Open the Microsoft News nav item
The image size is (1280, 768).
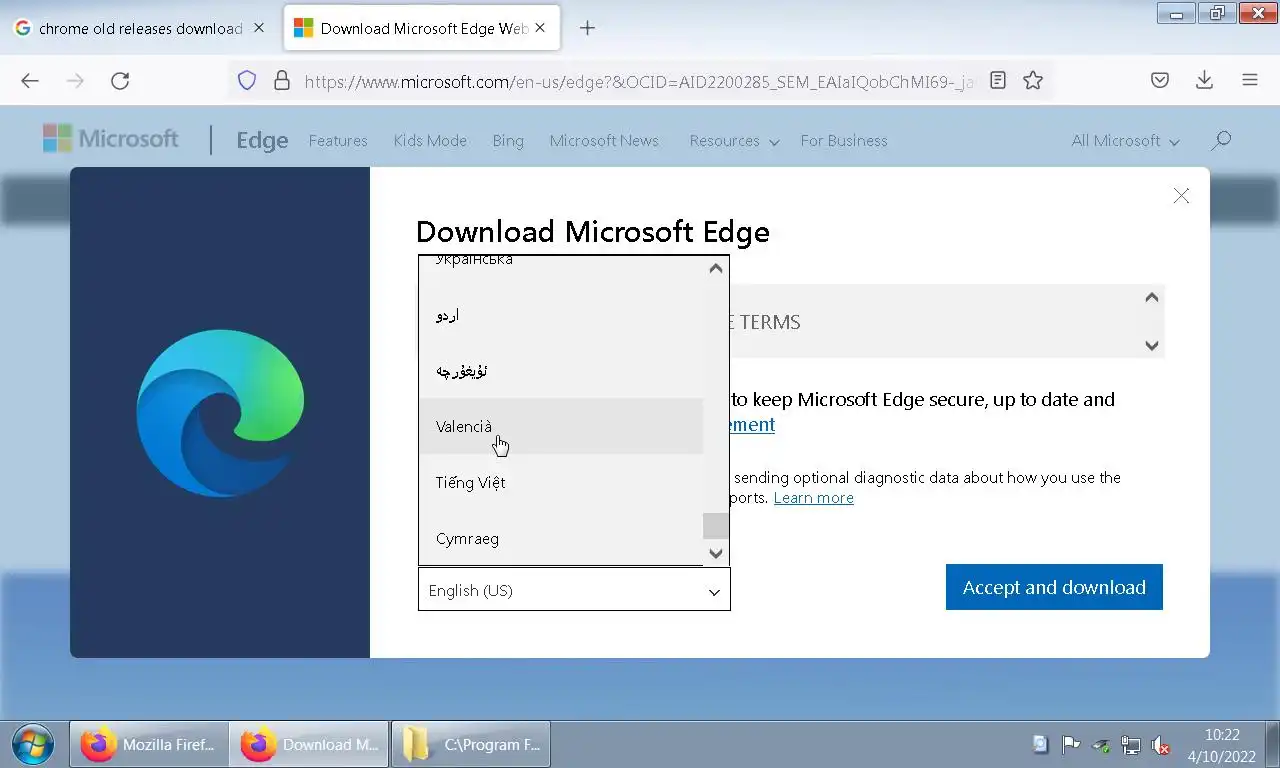coord(604,141)
